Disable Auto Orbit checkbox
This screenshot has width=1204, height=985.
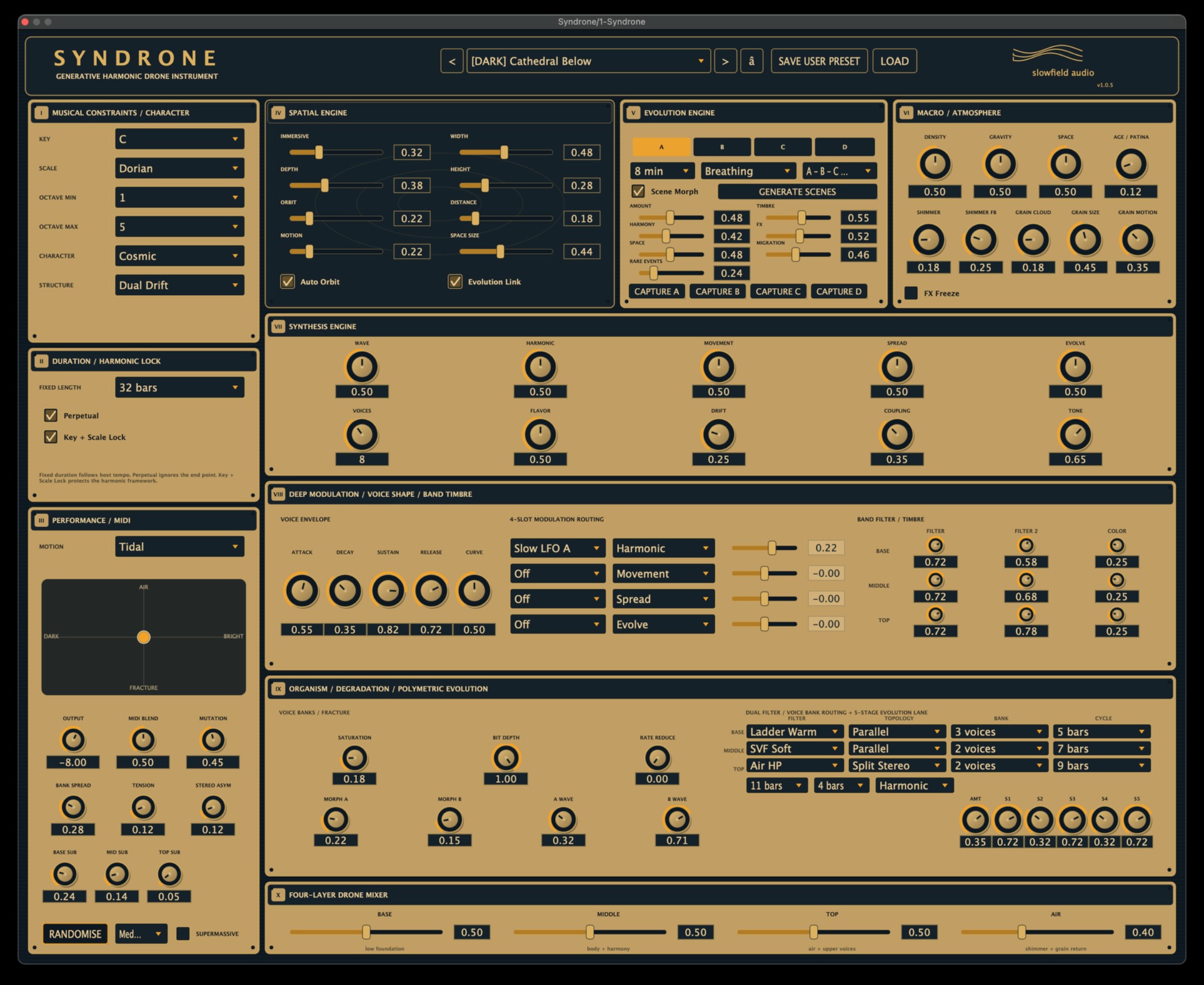[x=287, y=281]
